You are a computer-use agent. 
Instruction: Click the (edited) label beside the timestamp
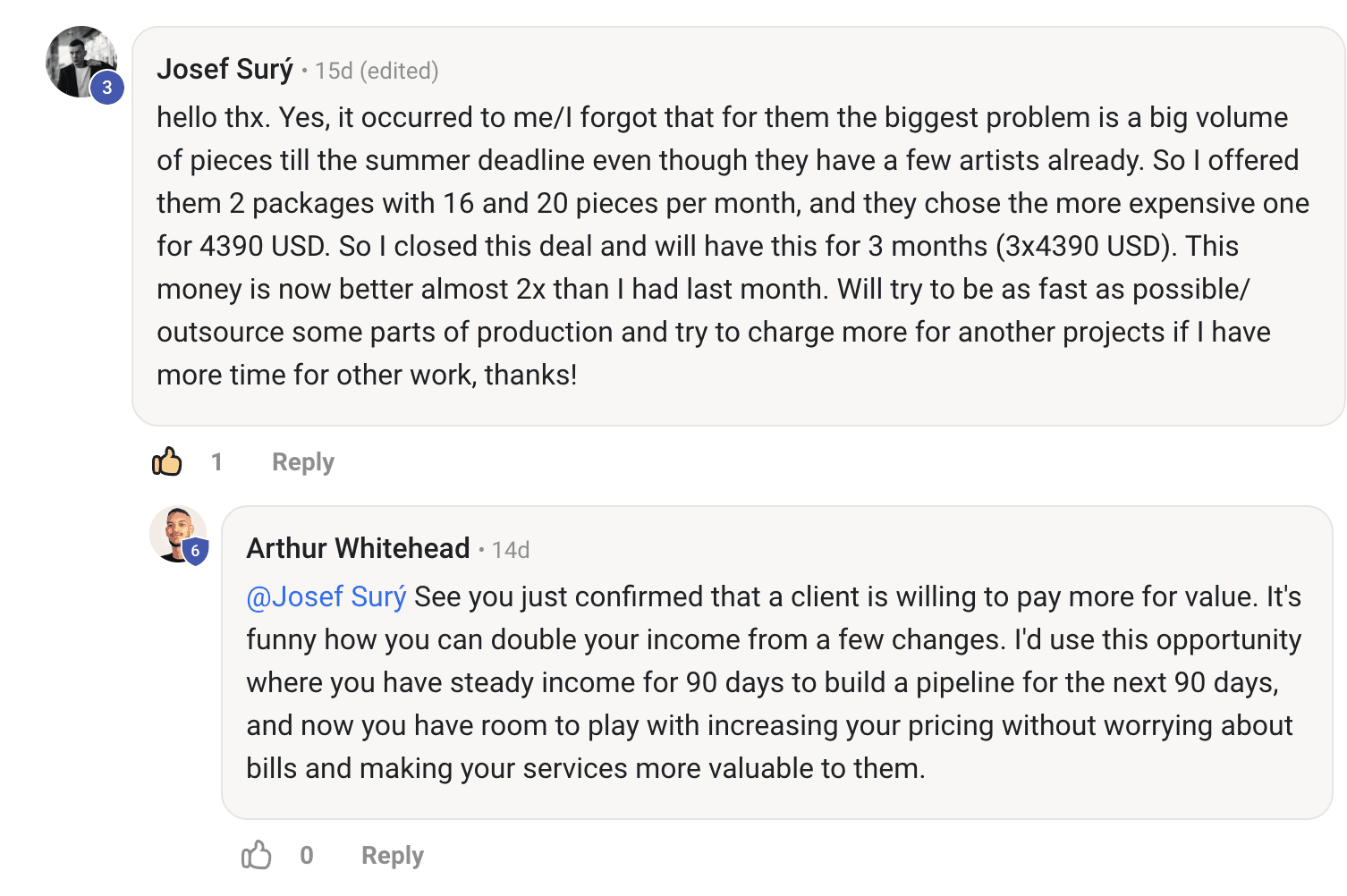point(399,72)
